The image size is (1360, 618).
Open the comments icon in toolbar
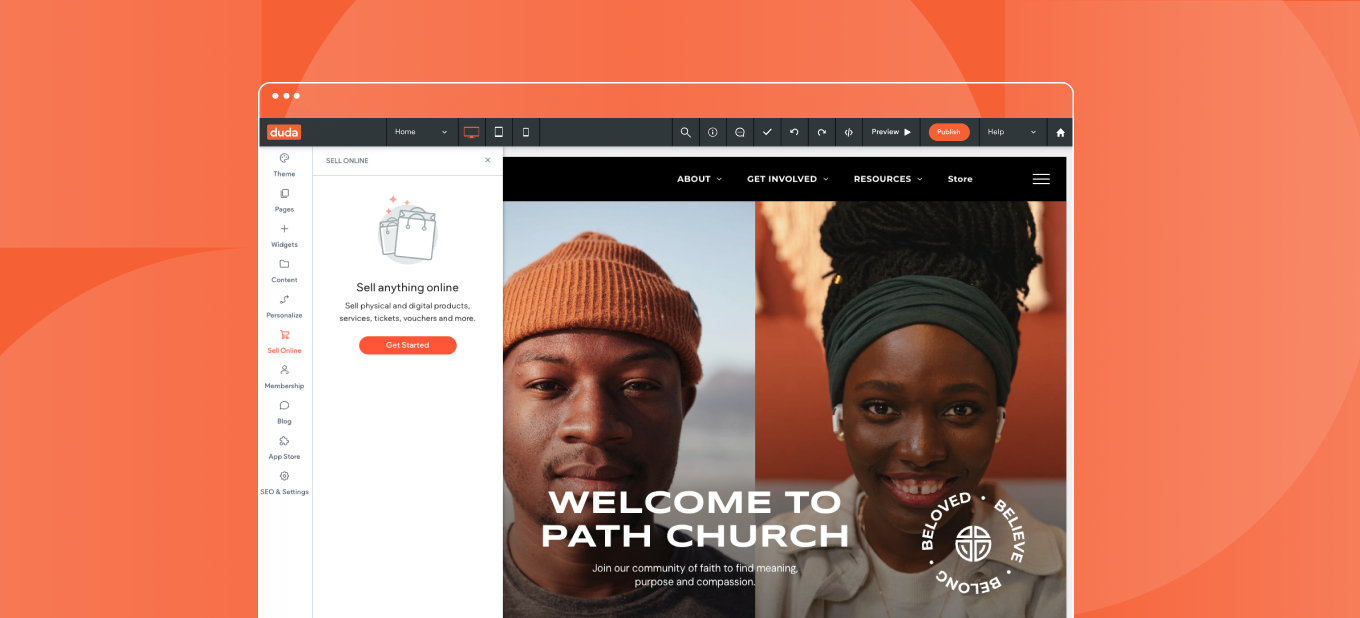click(740, 132)
